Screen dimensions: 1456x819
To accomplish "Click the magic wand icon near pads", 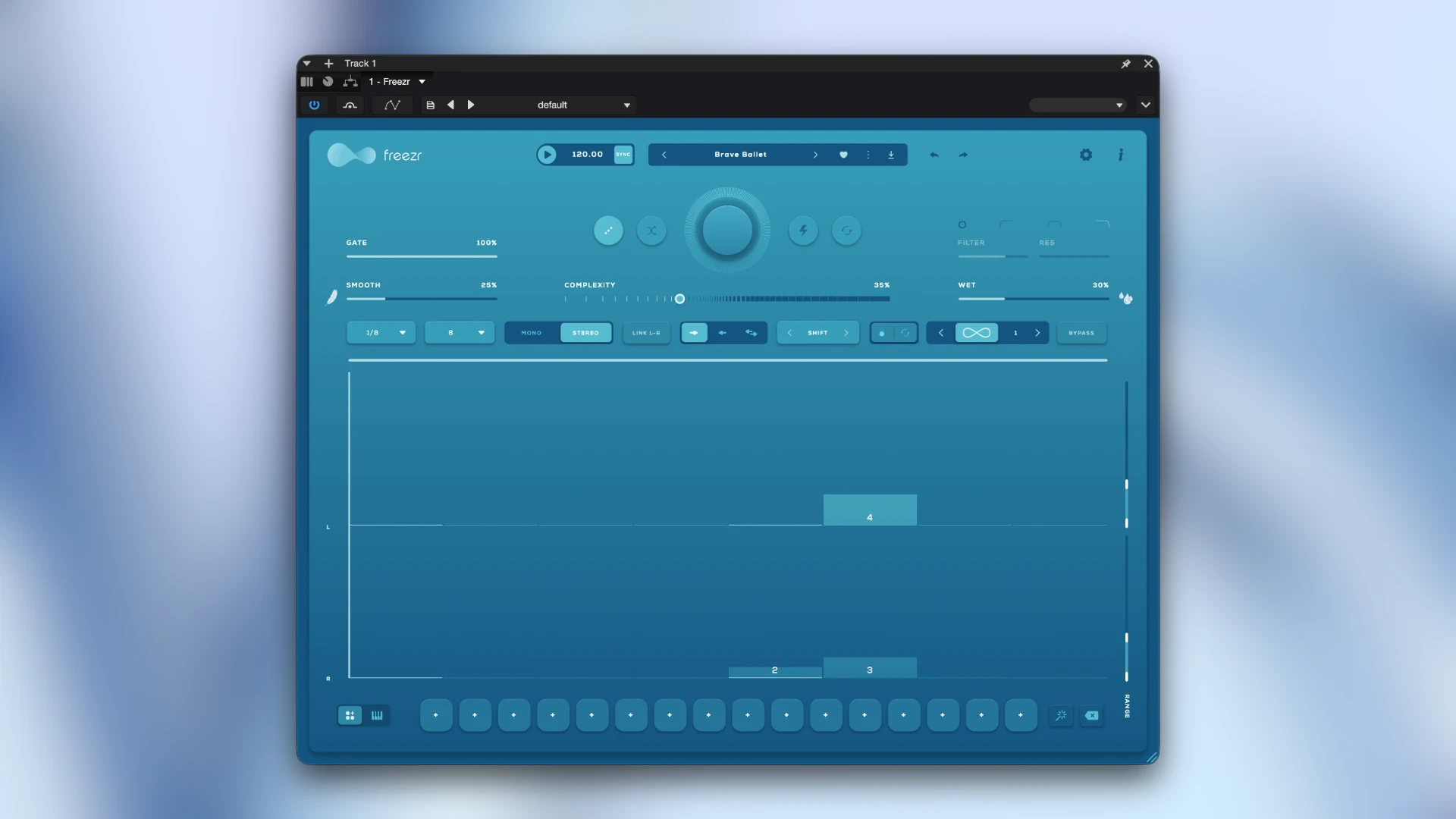I will [x=1061, y=715].
